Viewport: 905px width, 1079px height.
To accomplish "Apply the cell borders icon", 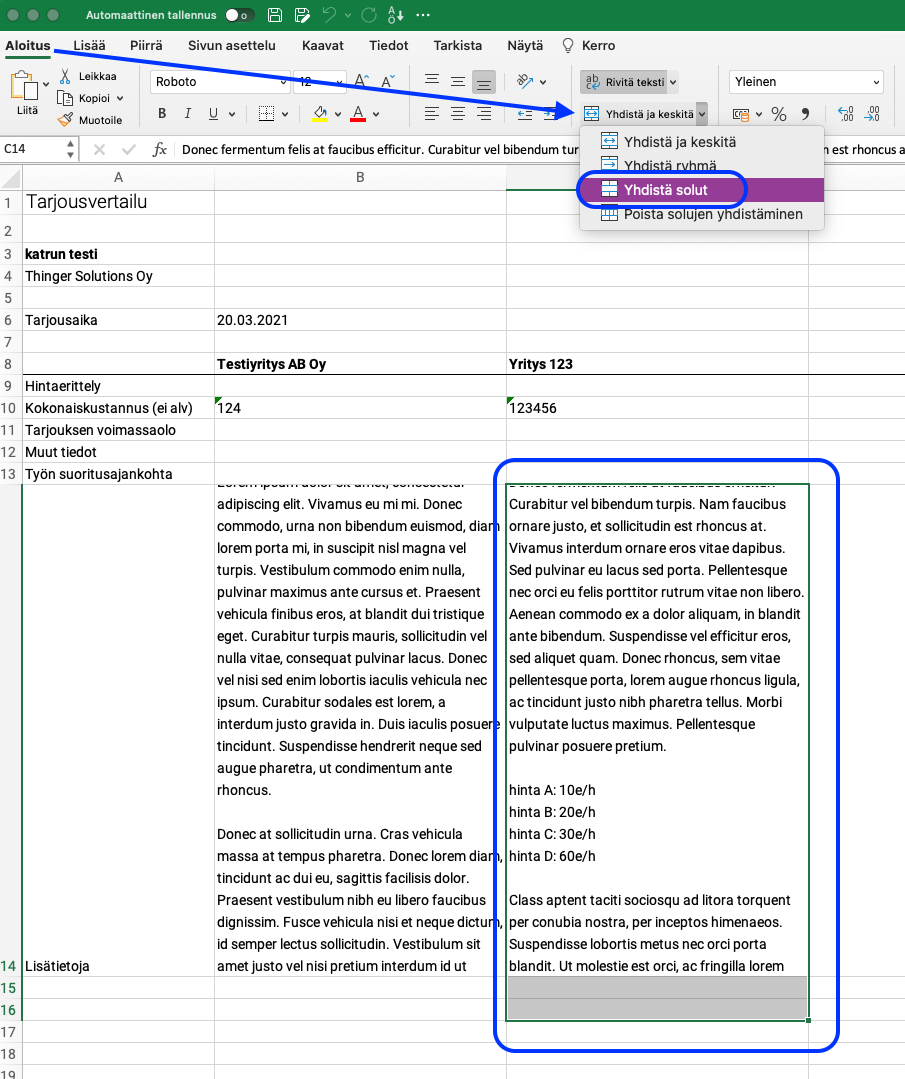I will (266, 114).
